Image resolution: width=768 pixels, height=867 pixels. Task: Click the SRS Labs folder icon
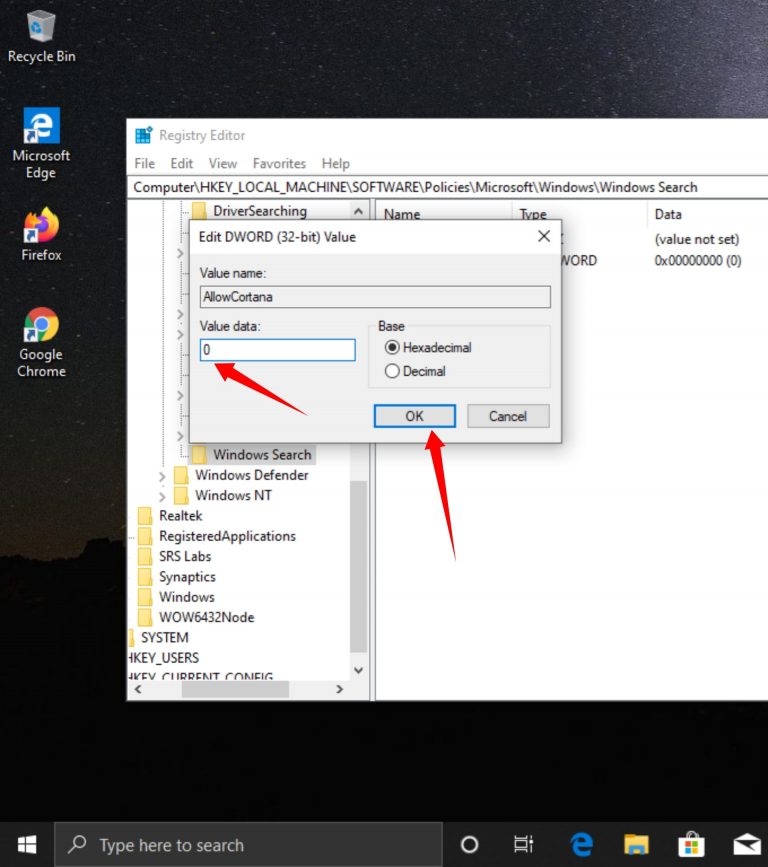(145, 556)
